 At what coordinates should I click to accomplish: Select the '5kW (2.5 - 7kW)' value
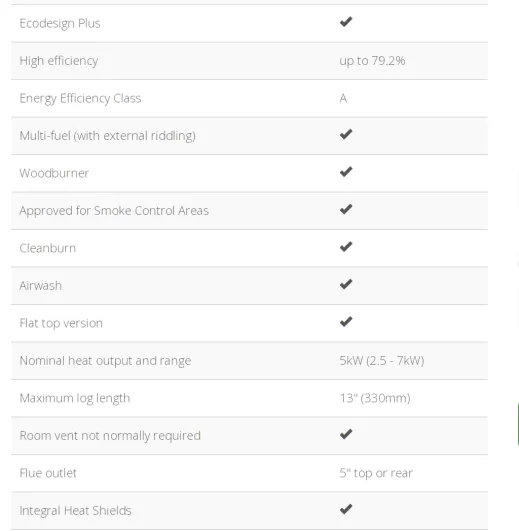(382, 361)
